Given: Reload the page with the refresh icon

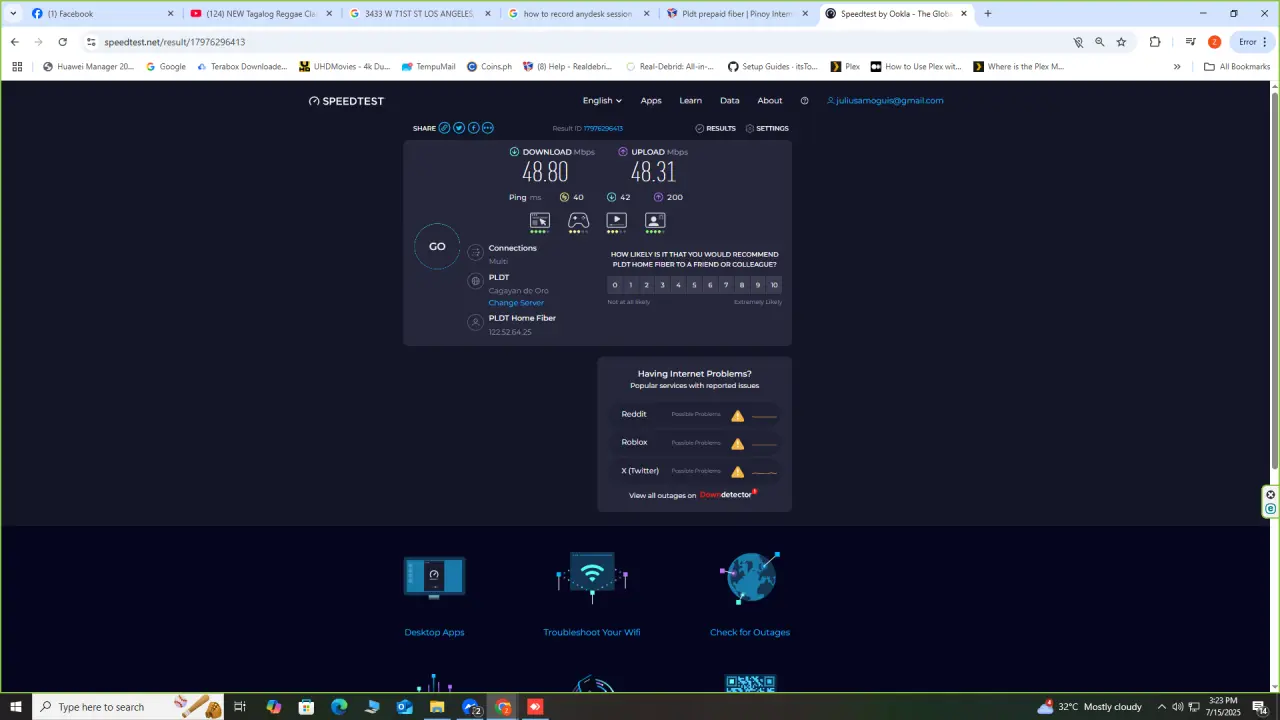Looking at the screenshot, I should tap(62, 42).
